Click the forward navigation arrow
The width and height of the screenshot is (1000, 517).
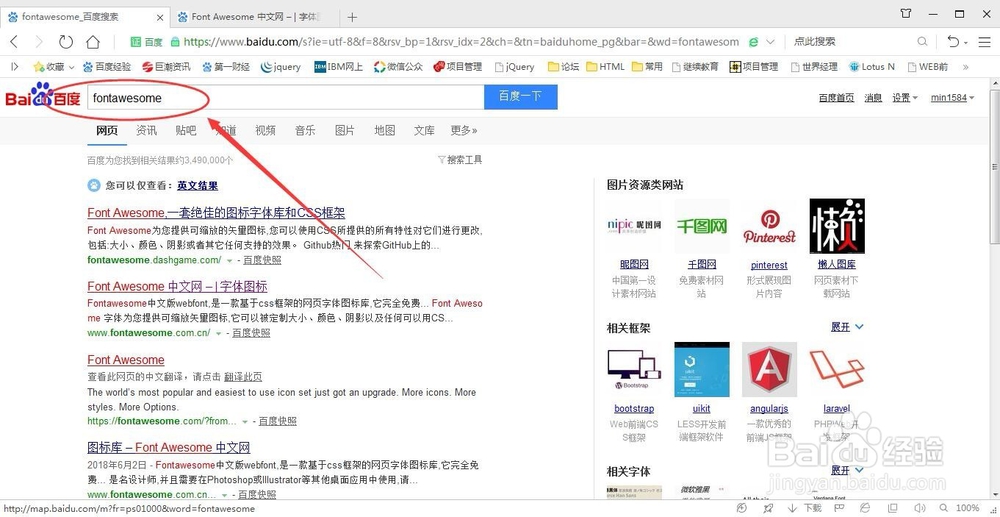tap(39, 42)
